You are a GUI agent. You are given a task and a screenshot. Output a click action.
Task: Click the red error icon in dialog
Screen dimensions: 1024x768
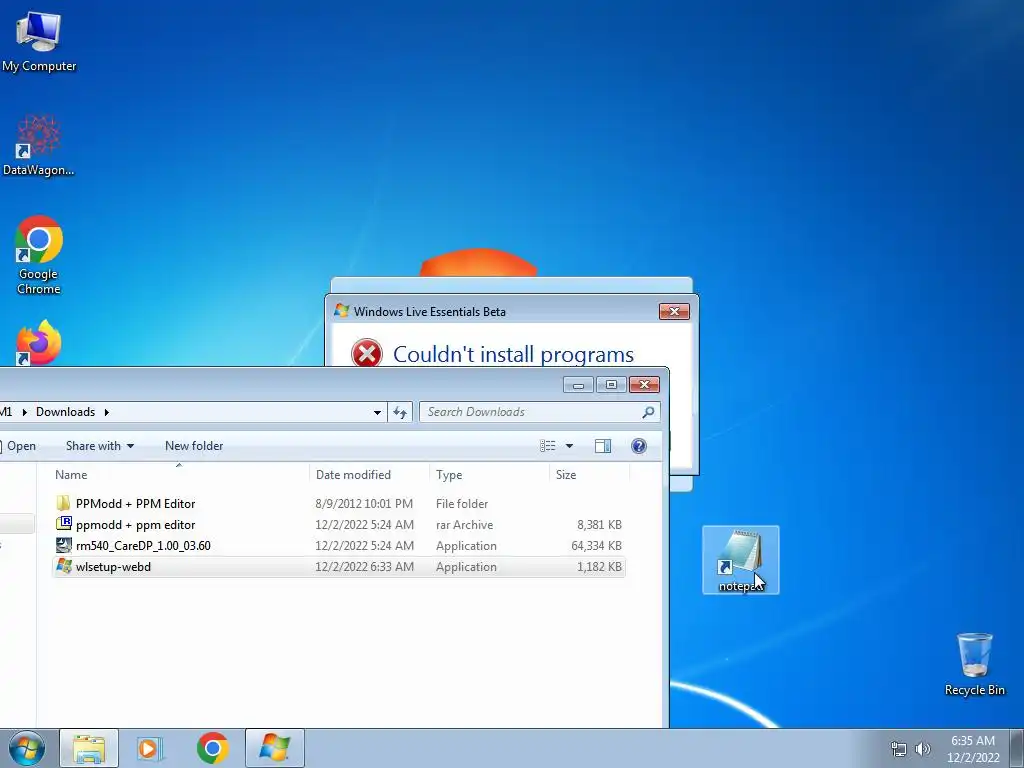point(367,353)
